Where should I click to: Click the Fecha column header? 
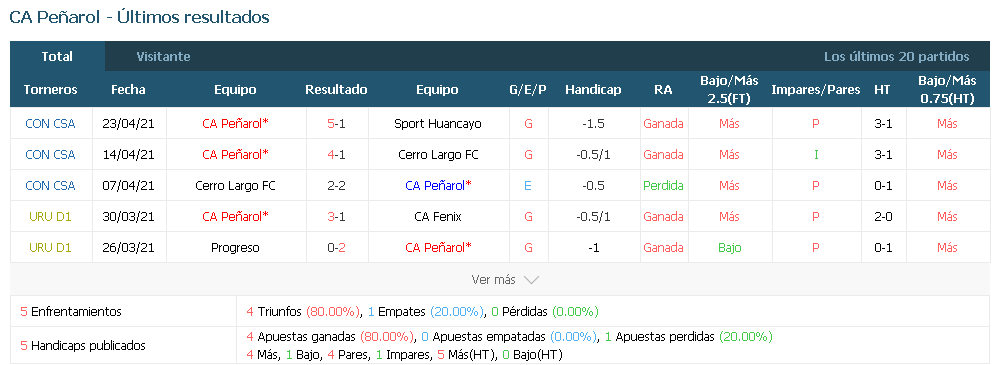(x=128, y=89)
